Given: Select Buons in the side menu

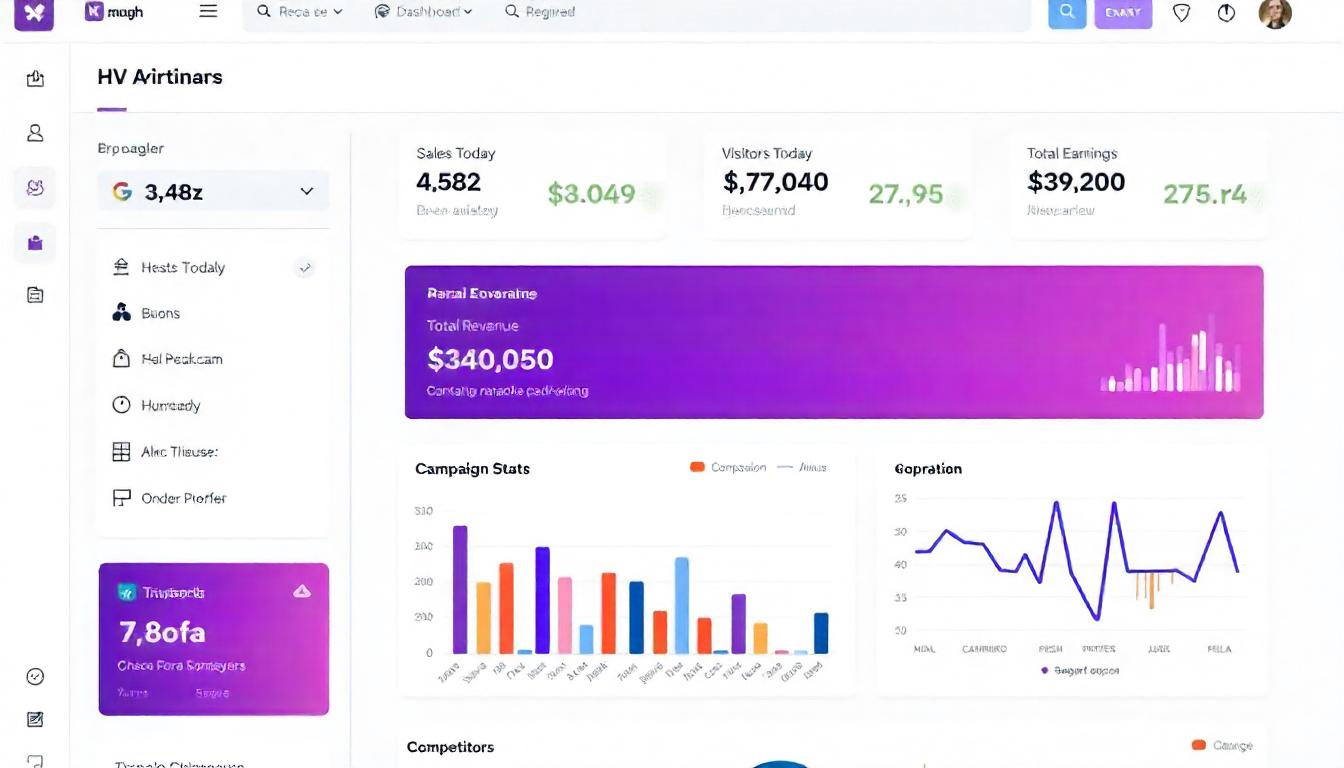Looking at the screenshot, I should 160,313.
